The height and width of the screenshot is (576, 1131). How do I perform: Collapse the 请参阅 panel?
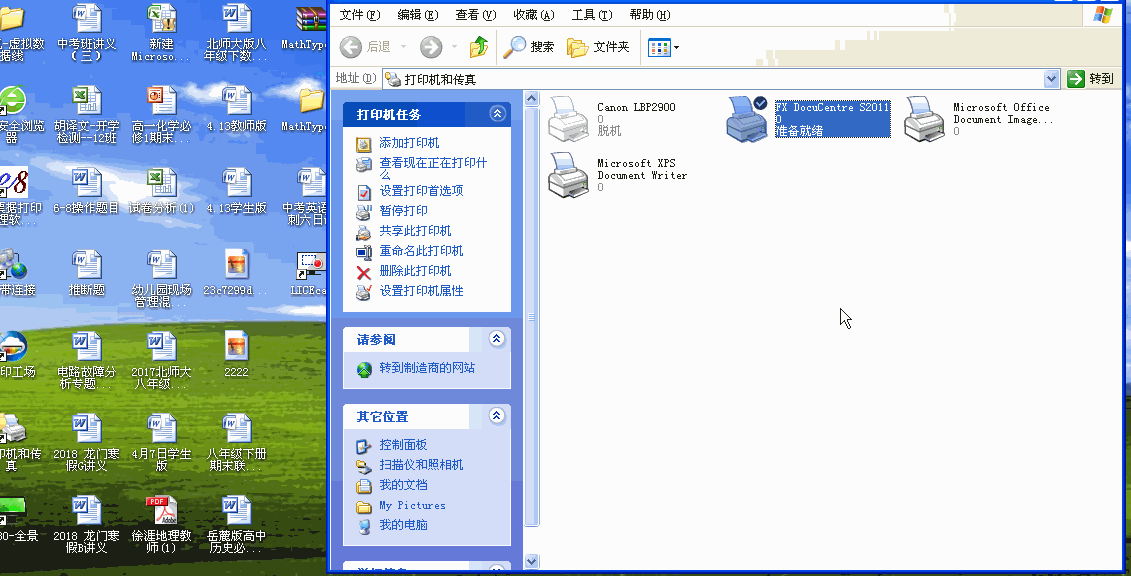[x=497, y=339]
